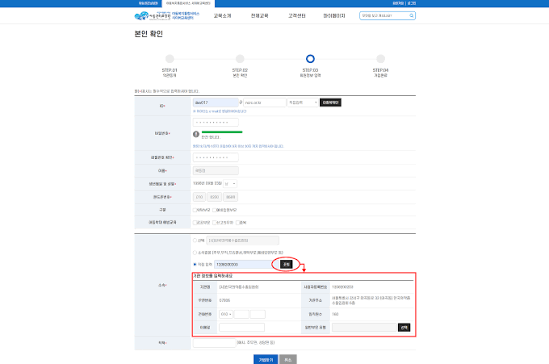Open the gender dropdown after the birthdate
This screenshot has width=549, height=364.
pos(230,184)
